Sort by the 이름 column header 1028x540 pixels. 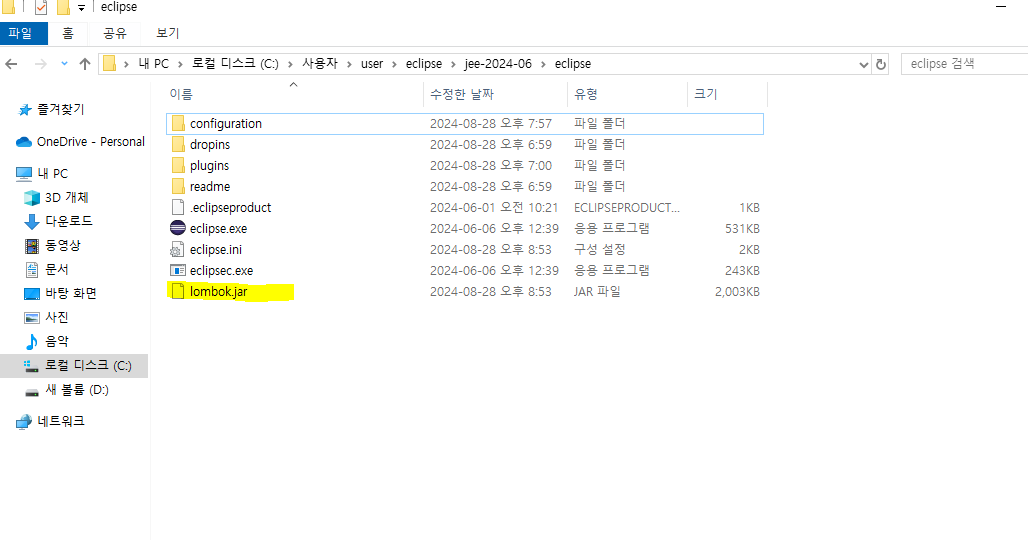pyautogui.click(x=182, y=94)
